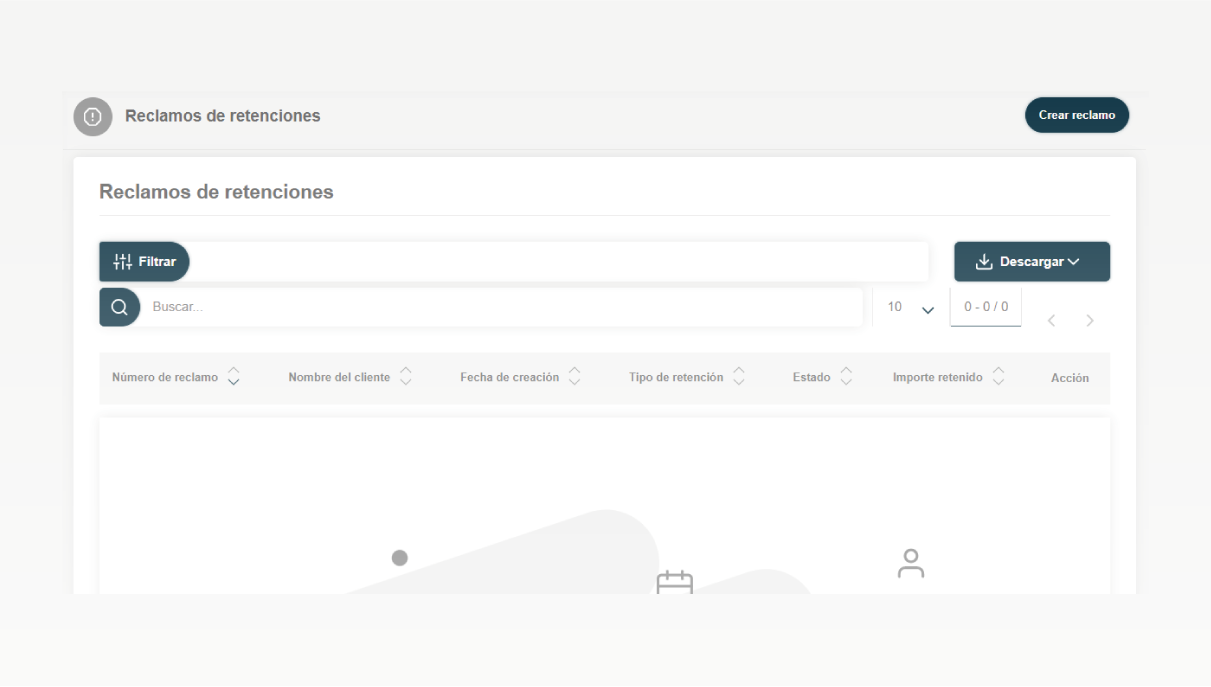Sort by Fecha de creación column
The height and width of the screenshot is (687, 1211).
[575, 377]
